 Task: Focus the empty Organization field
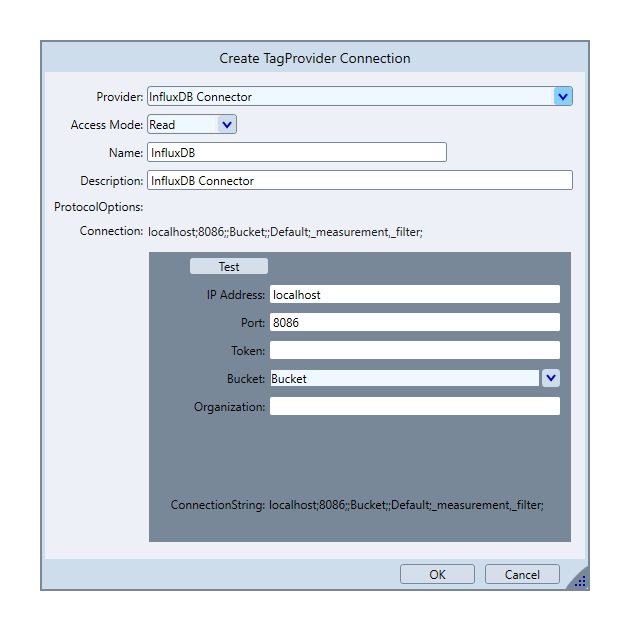(414, 407)
